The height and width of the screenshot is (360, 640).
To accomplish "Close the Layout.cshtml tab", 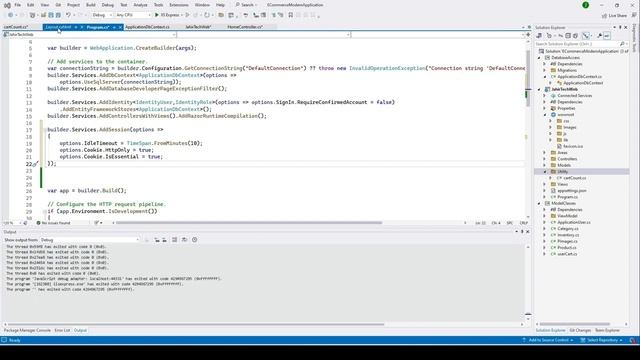I will pos(82,27).
